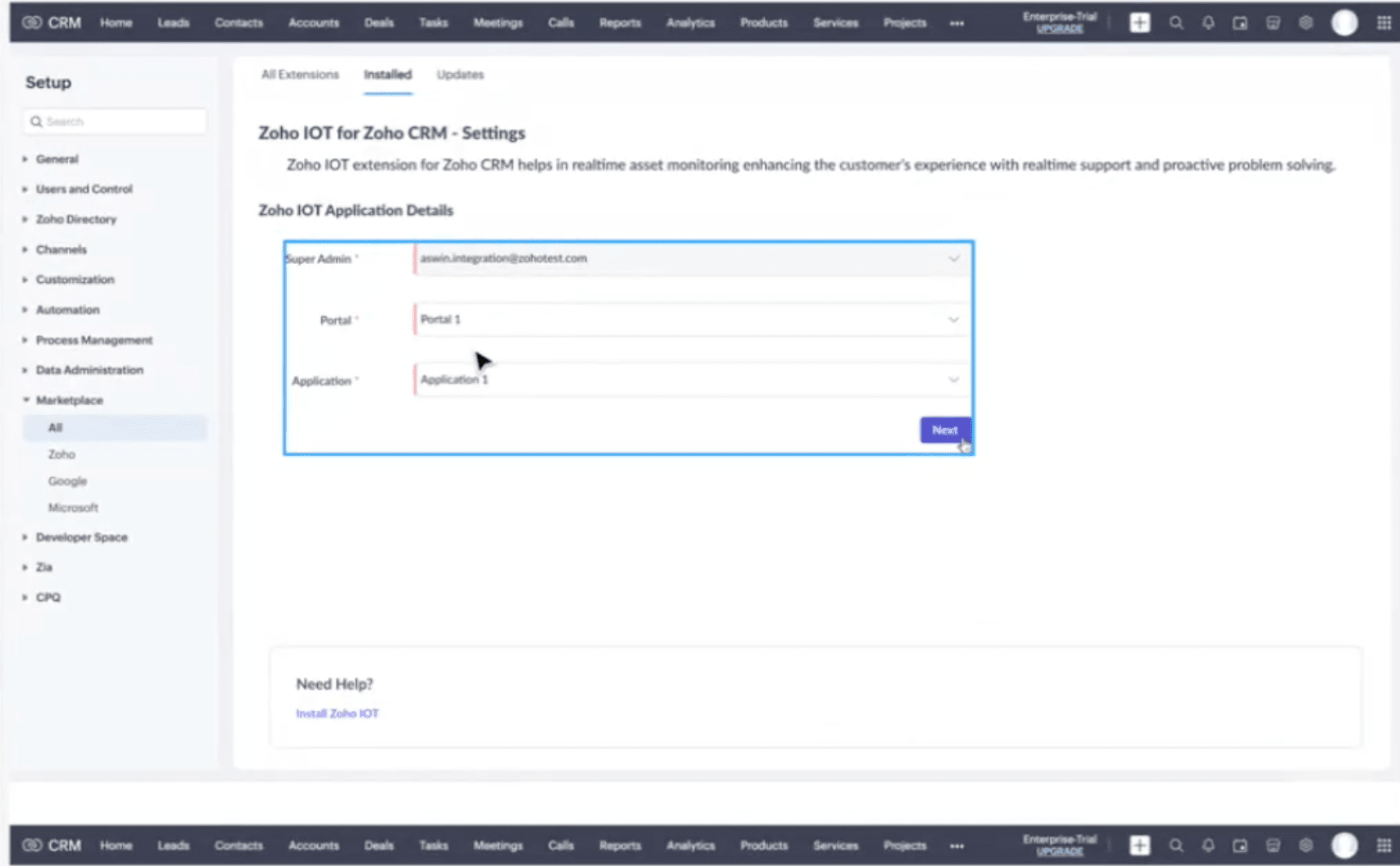This screenshot has height=866, width=1400.
Task: Open Meetings in the top navigation bar
Action: point(498,23)
